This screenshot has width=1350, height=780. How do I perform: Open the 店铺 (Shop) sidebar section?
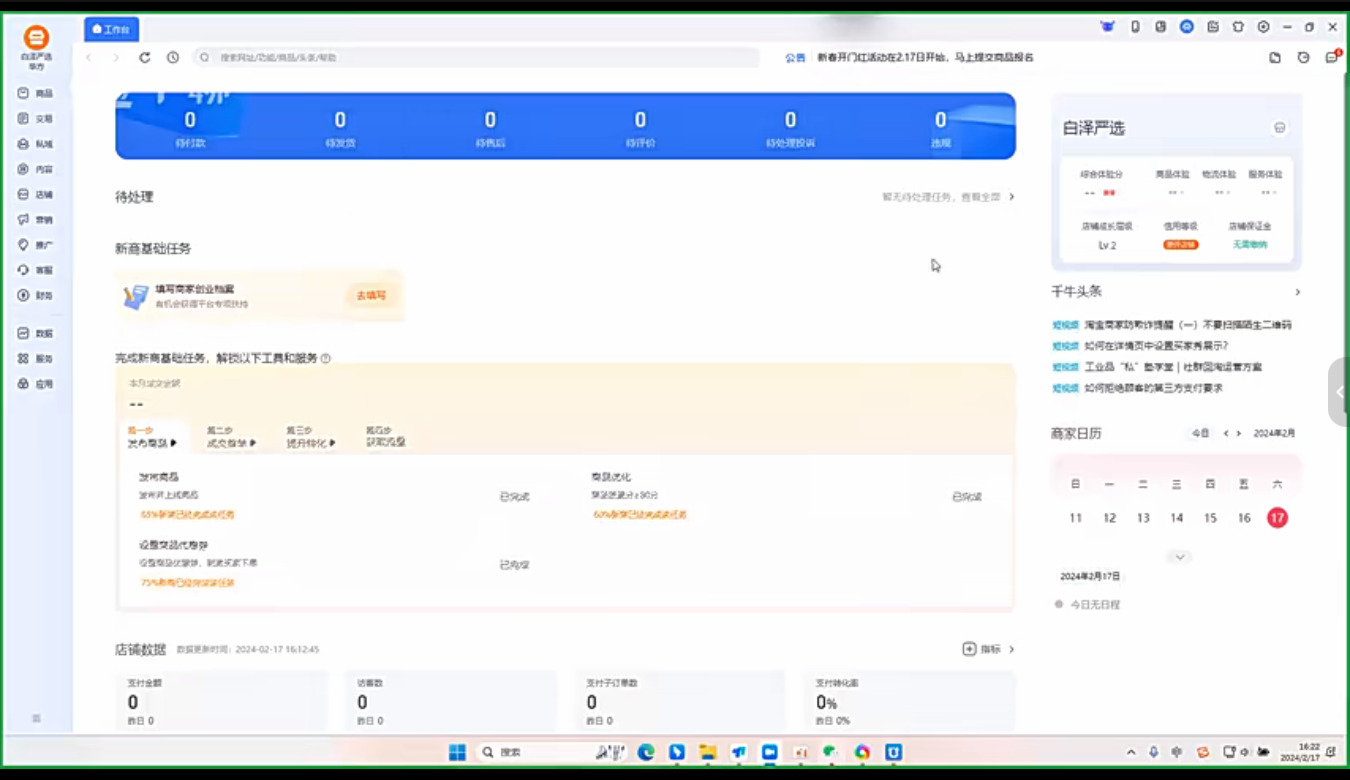click(x=35, y=195)
